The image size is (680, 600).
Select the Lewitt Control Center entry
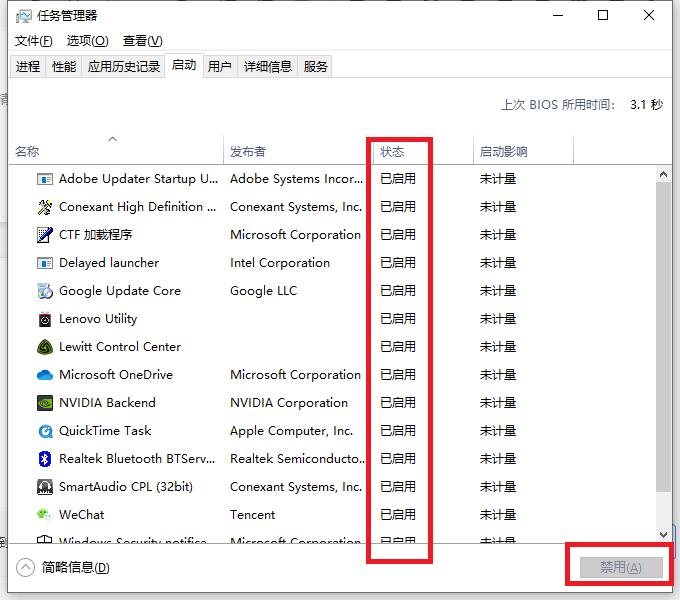120,347
